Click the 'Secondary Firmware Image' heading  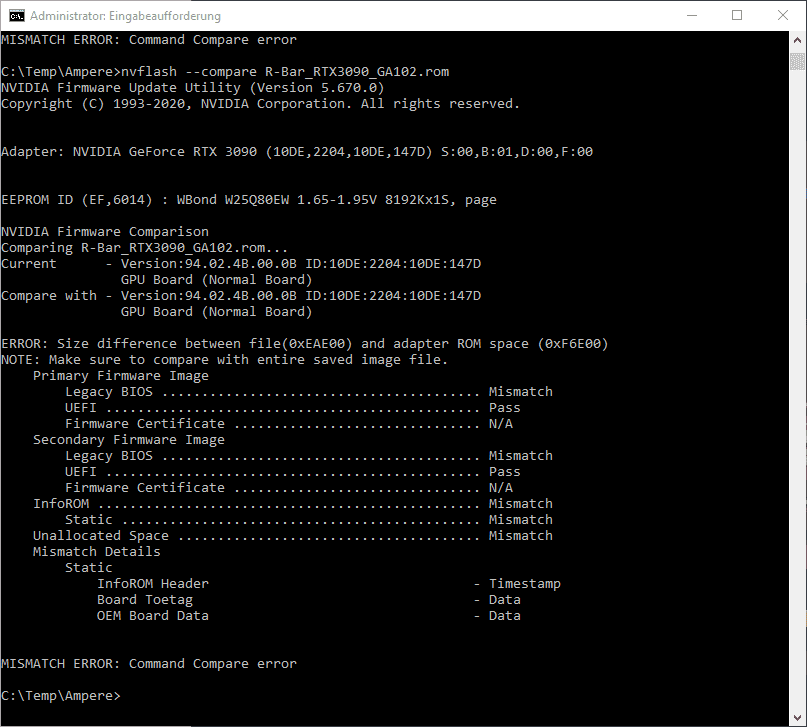pos(129,439)
